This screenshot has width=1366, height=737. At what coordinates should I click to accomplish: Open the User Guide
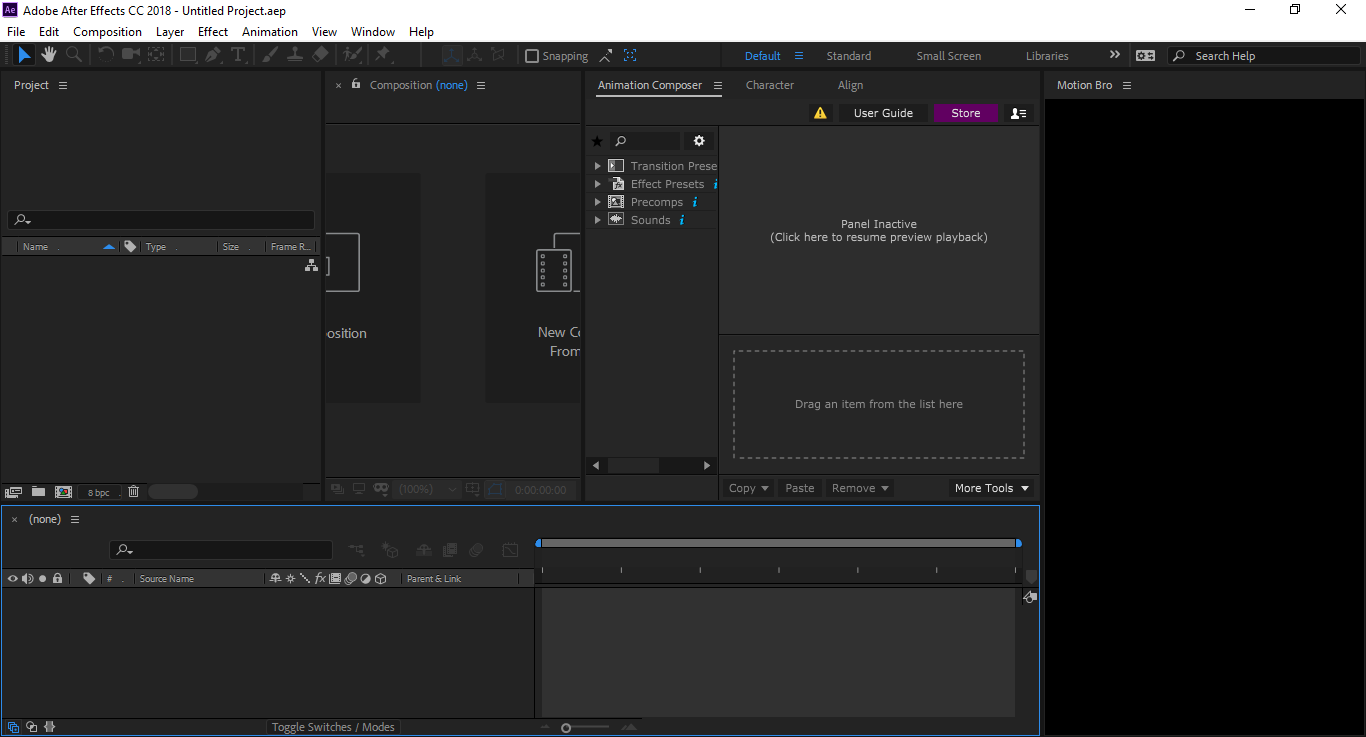pos(883,113)
